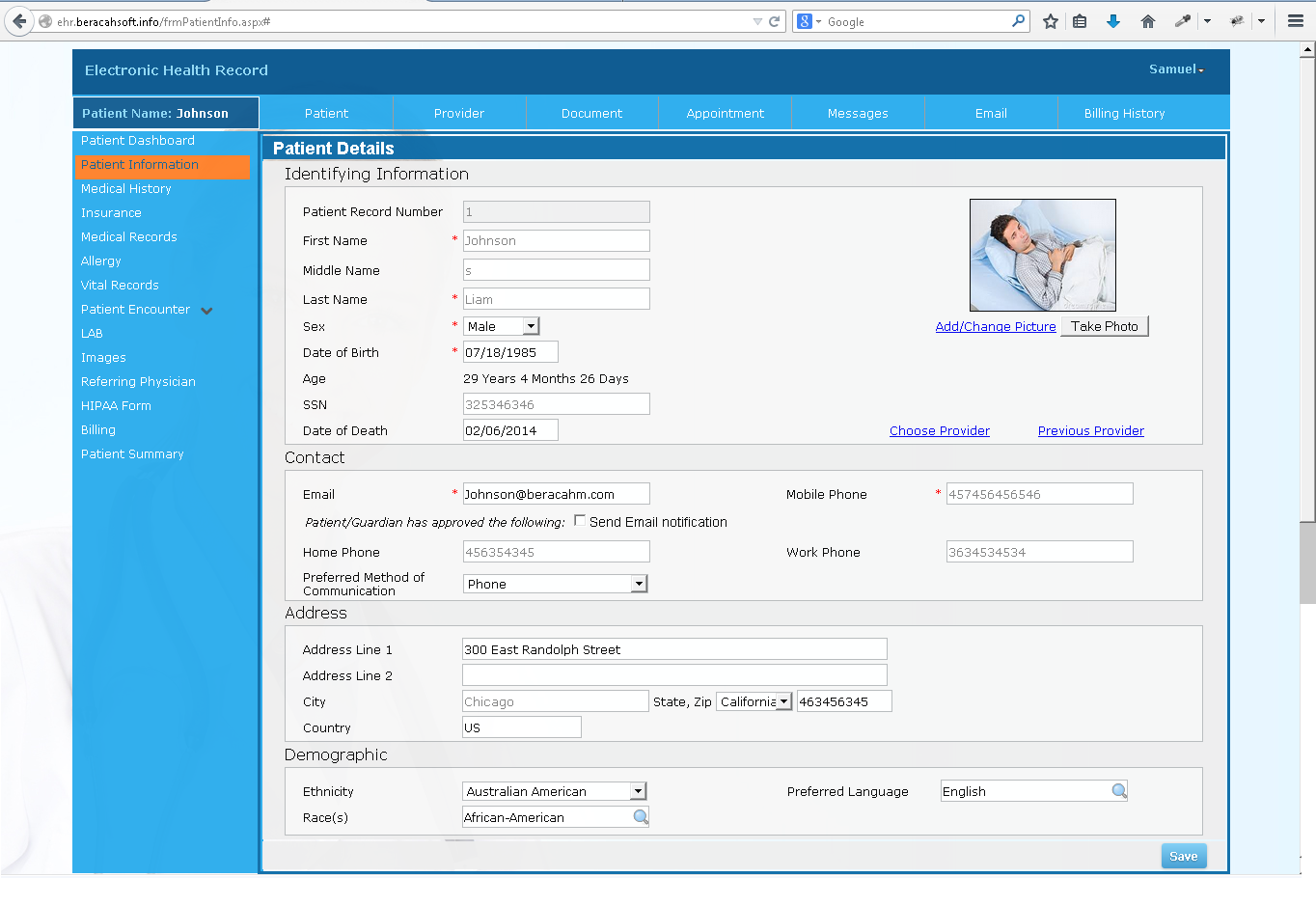The width and height of the screenshot is (1316, 905).
Task: Open Vital Records in sidebar
Action: point(120,286)
